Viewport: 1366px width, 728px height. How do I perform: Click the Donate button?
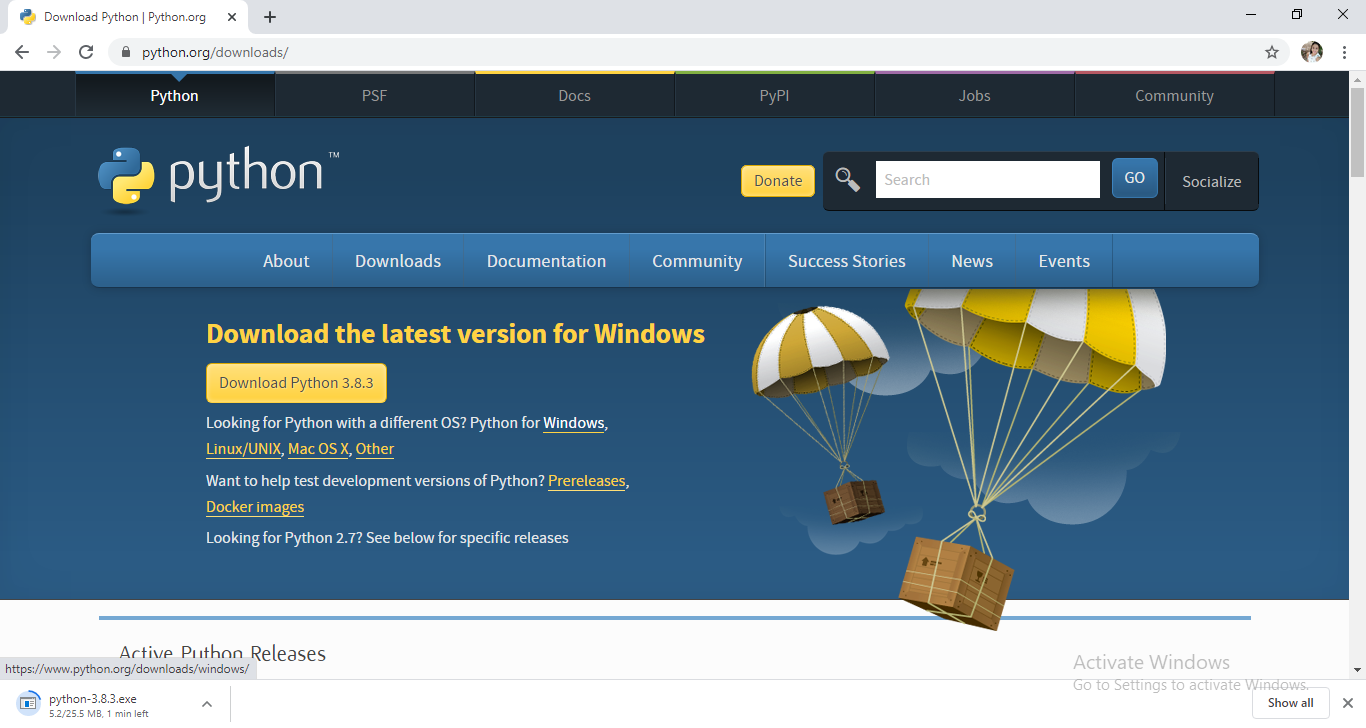[778, 181]
